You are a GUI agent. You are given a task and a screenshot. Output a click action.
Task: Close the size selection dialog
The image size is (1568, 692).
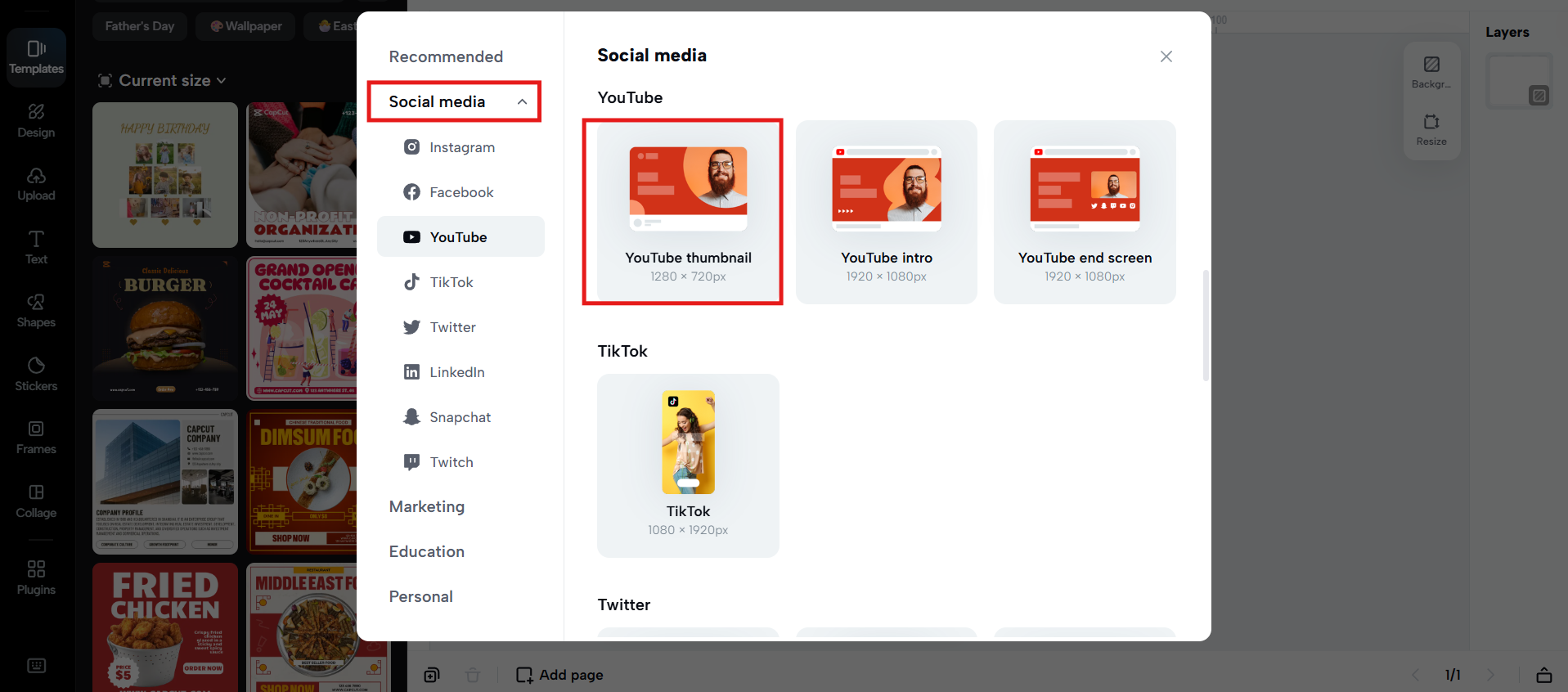[1166, 56]
